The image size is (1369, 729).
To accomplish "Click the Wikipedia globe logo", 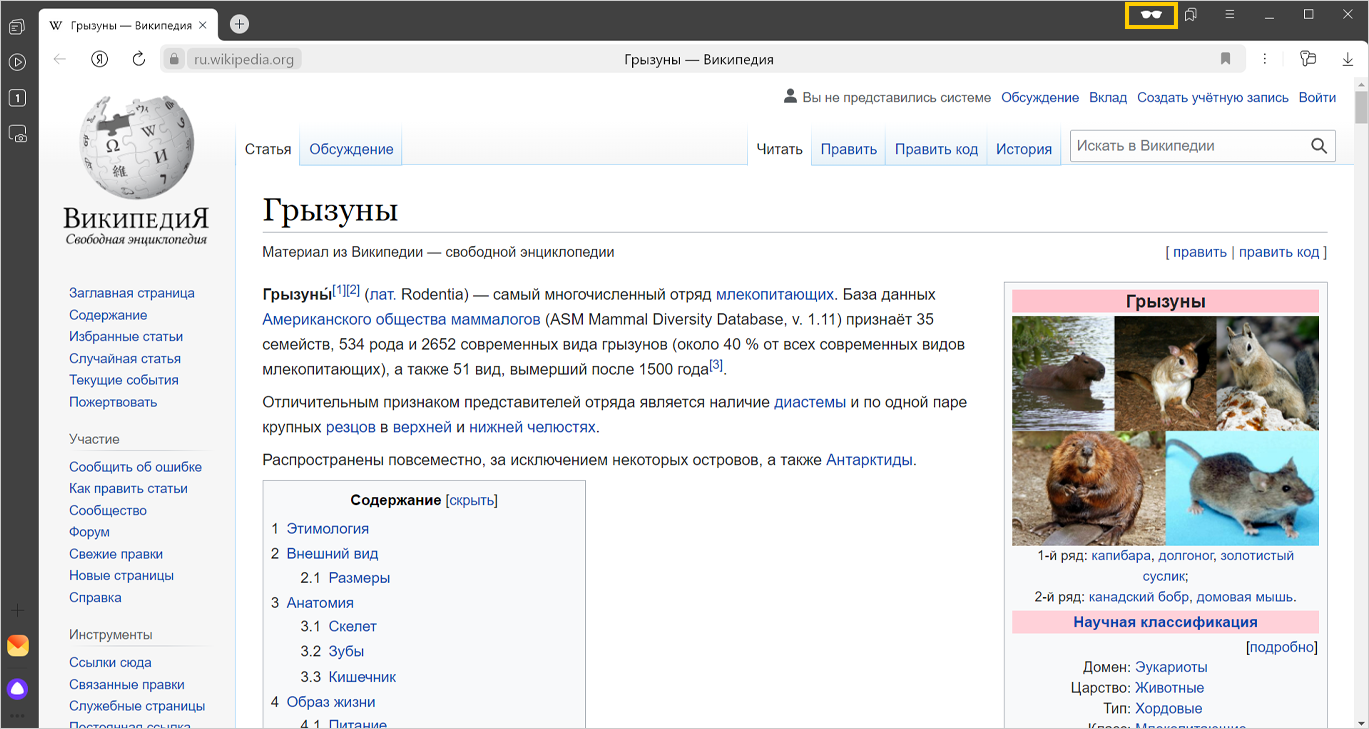I will 136,148.
